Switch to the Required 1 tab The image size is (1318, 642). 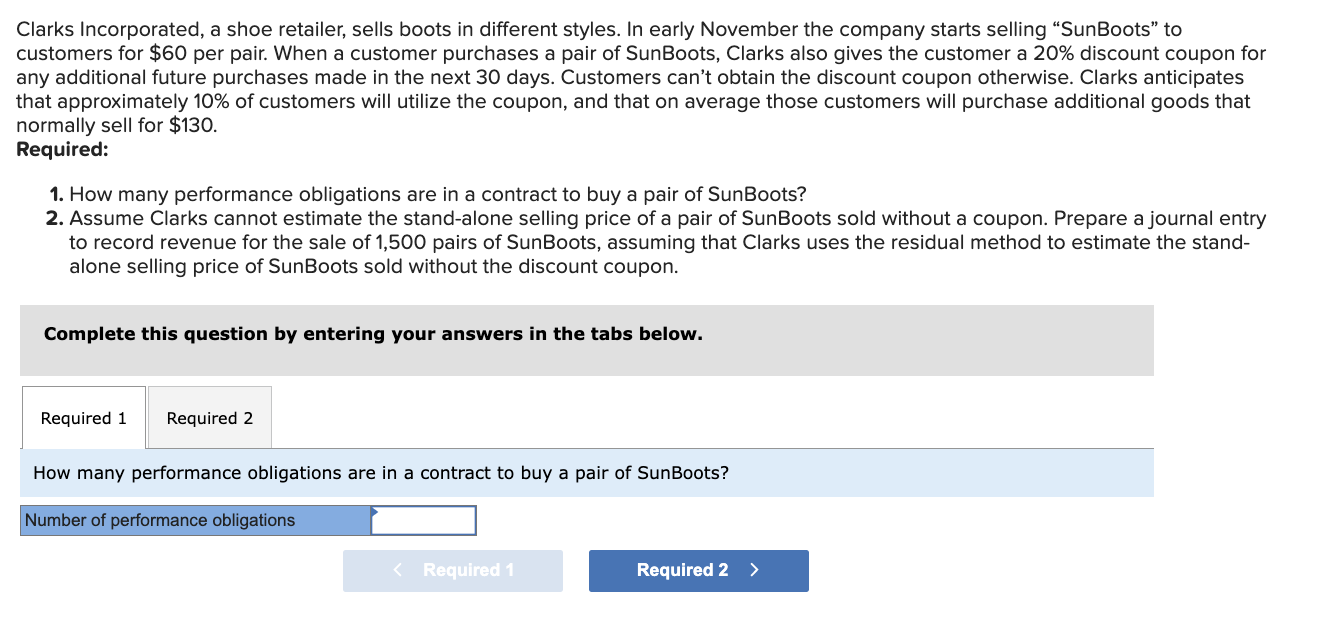pyautogui.click(x=84, y=418)
